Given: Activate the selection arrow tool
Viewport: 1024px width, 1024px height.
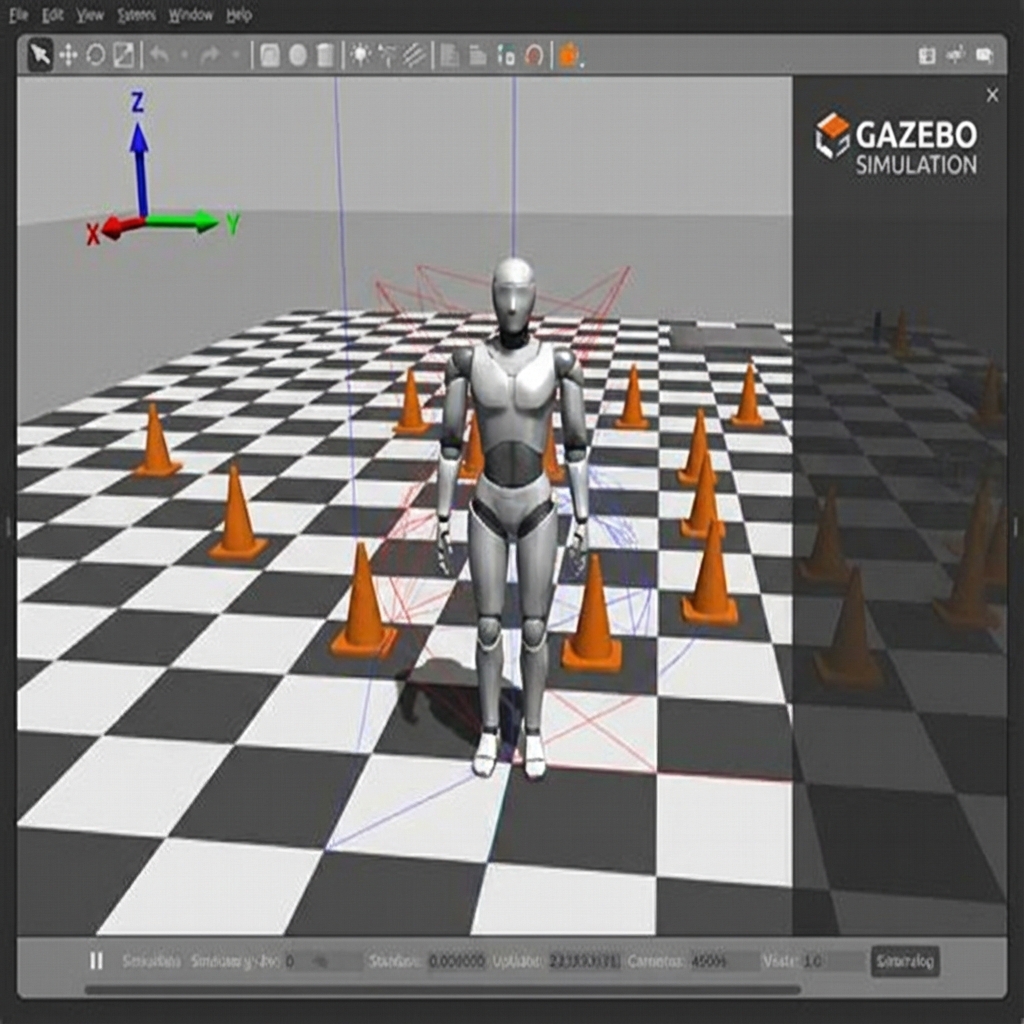Looking at the screenshot, I should point(40,54).
